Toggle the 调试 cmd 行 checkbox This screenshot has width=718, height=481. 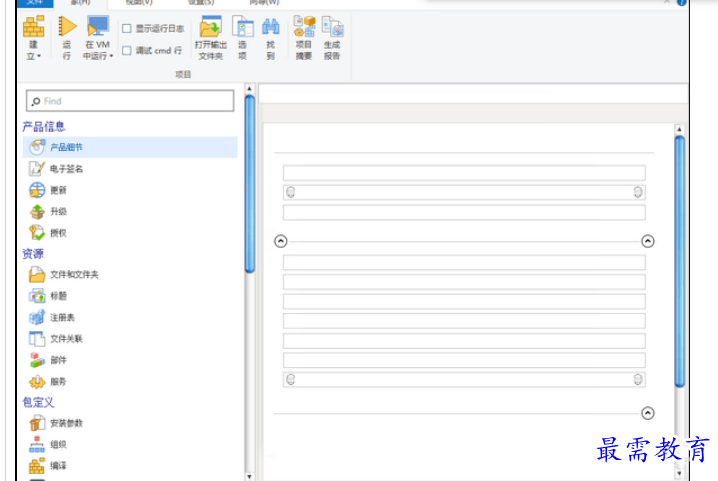point(127,50)
